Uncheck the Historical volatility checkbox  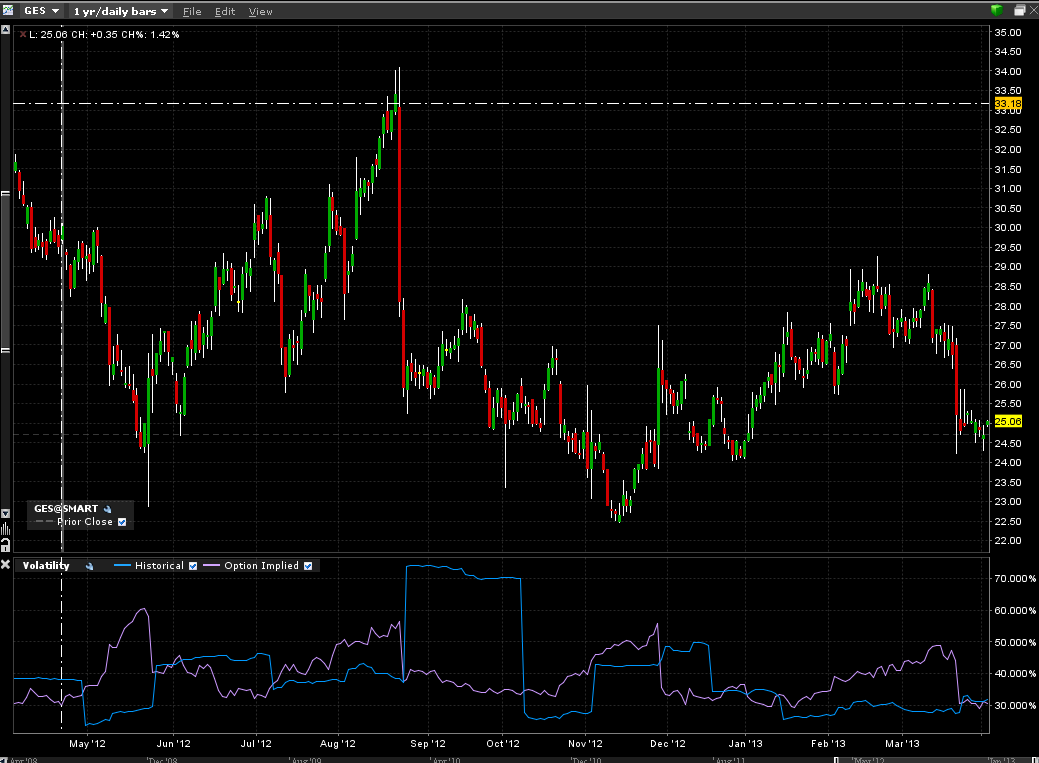click(x=193, y=566)
